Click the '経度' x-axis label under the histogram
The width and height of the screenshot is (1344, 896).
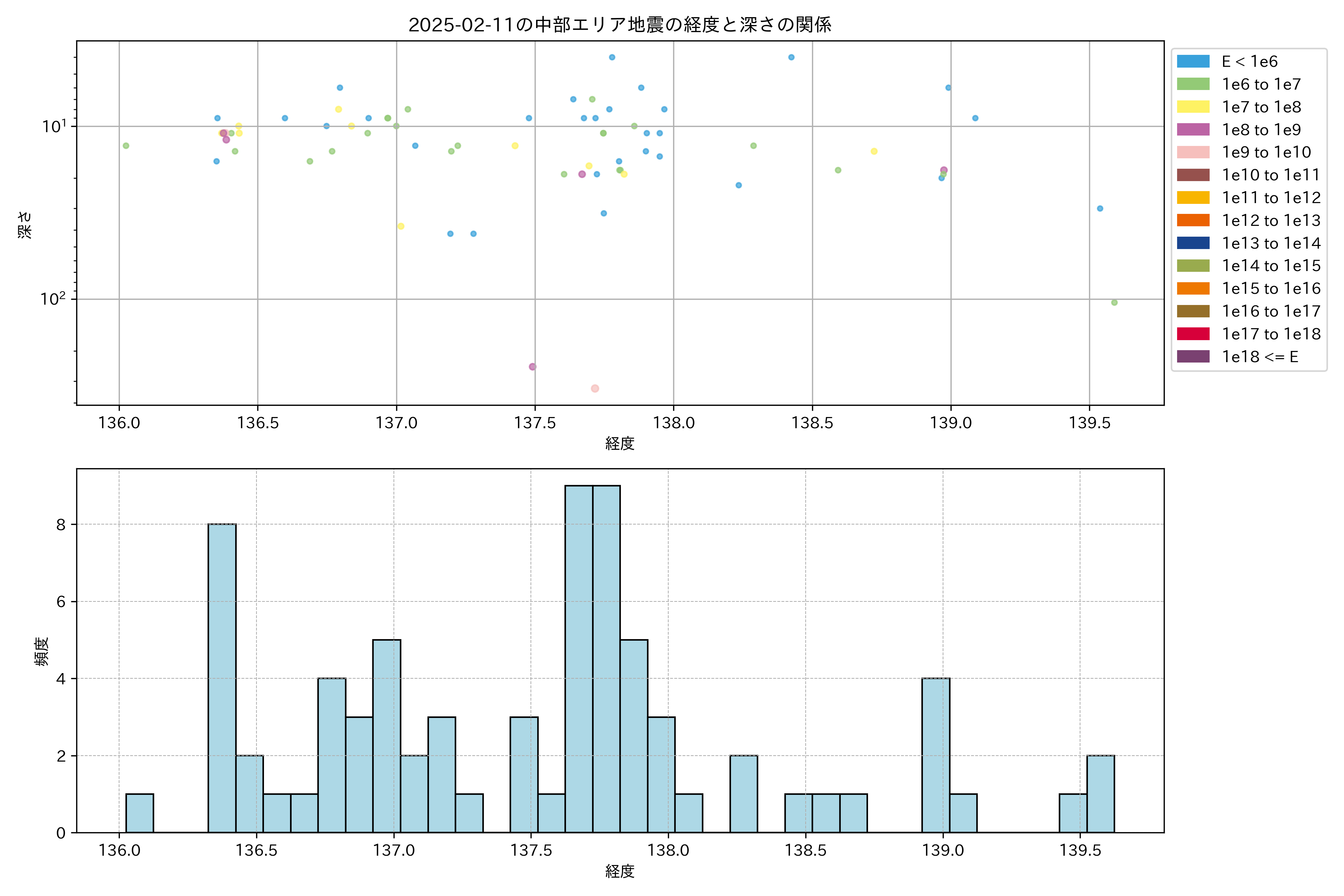click(x=619, y=871)
